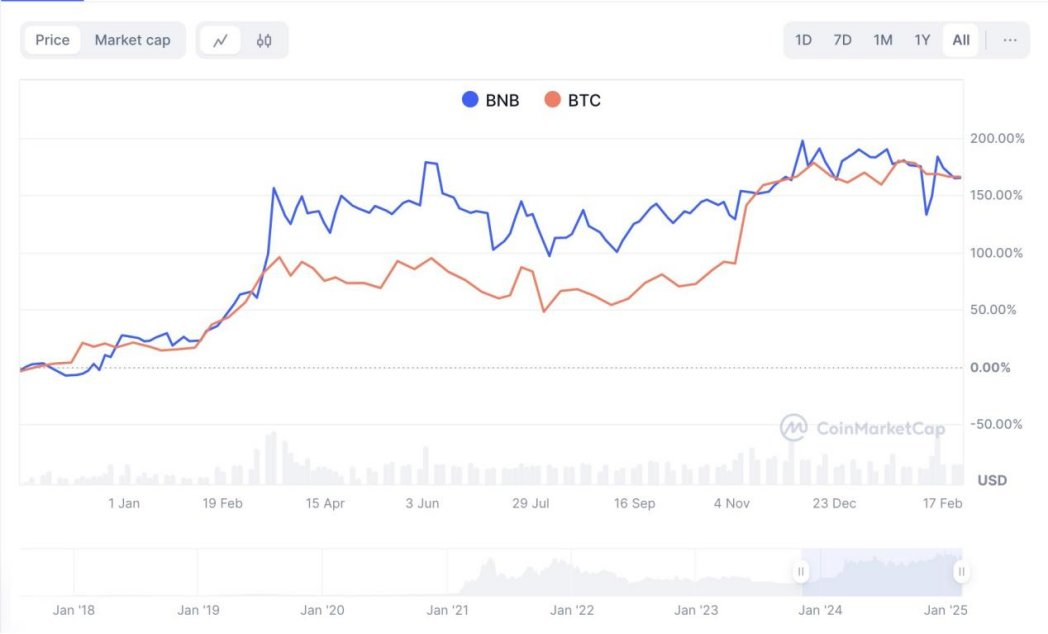Click the left range slider handle
Screen dimensions: 1048x634
[800, 572]
